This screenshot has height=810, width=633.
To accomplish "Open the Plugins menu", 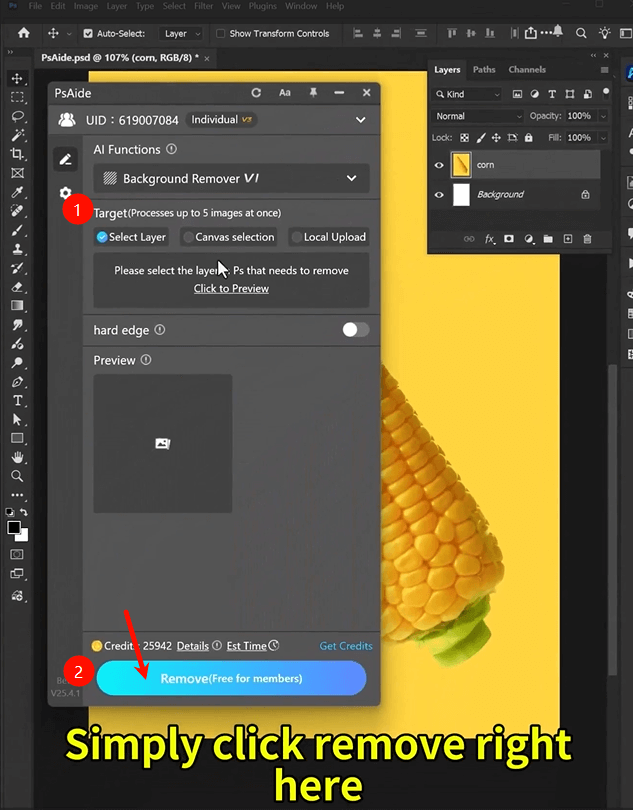I will coord(263,6).
